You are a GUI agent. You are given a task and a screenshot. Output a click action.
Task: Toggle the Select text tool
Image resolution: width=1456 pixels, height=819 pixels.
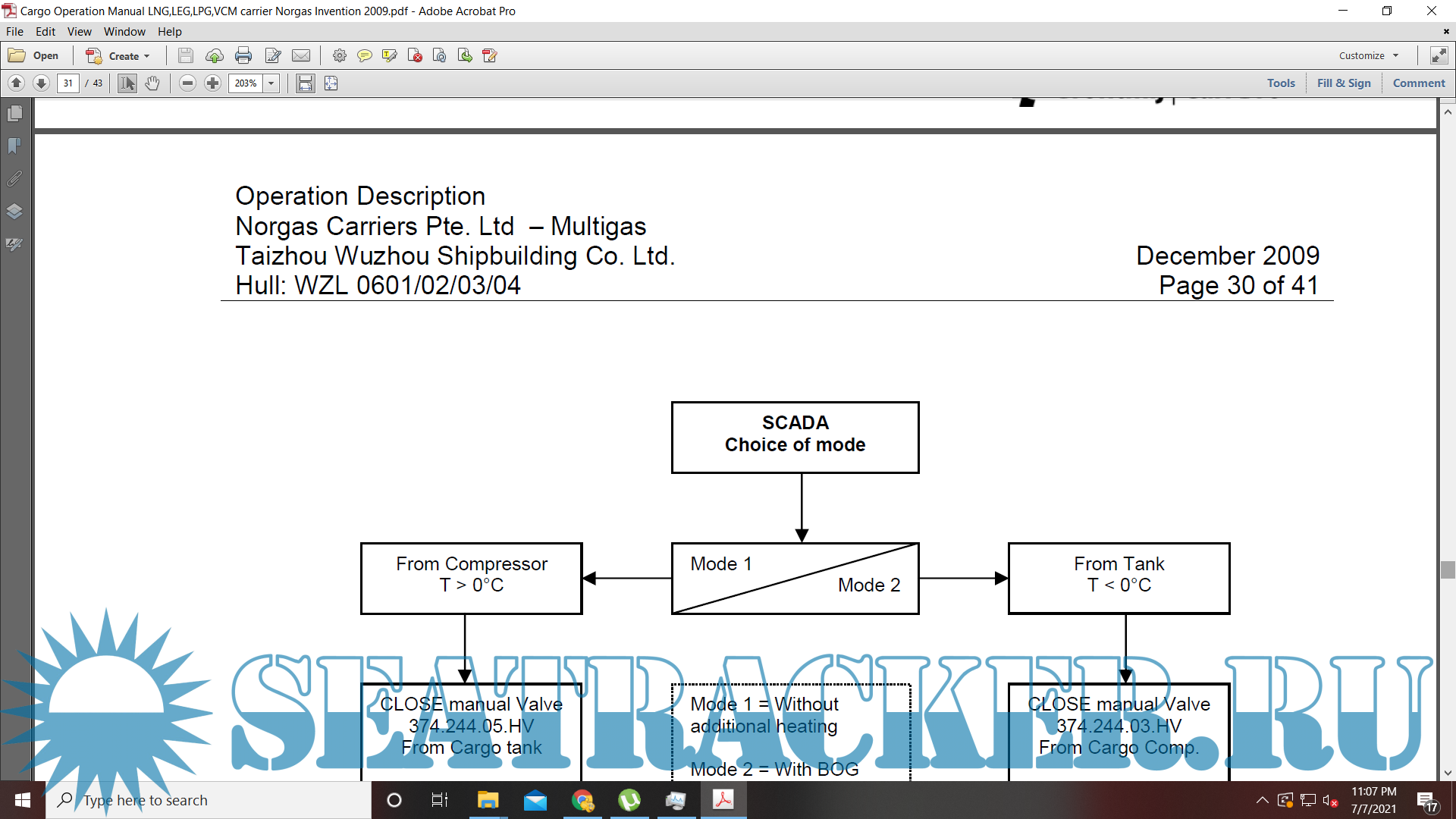pos(127,83)
